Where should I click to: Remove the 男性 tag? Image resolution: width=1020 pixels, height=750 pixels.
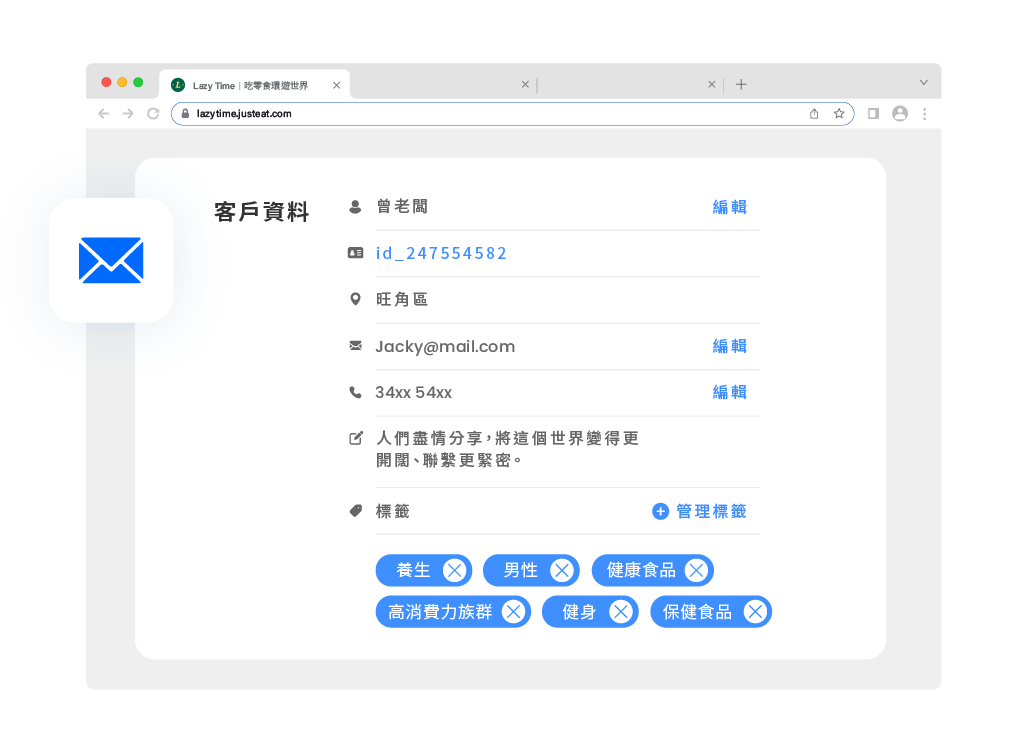coord(562,570)
